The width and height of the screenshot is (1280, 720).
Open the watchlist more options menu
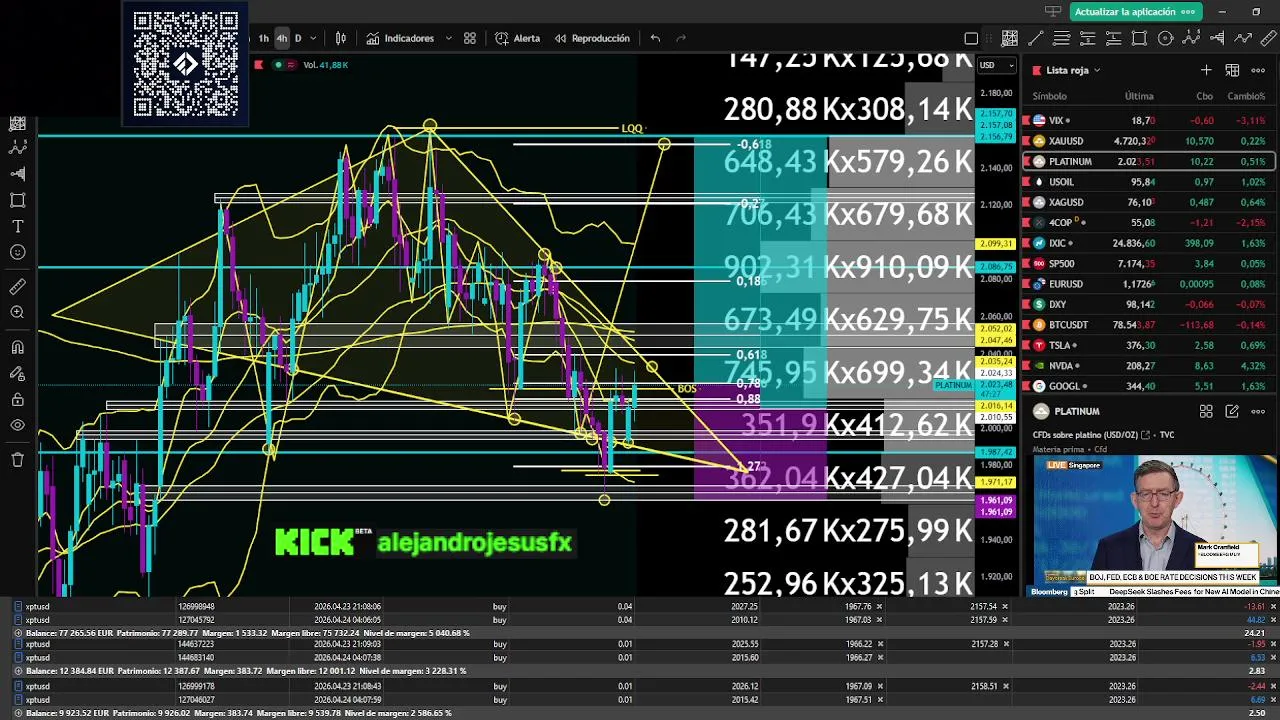coord(1258,70)
